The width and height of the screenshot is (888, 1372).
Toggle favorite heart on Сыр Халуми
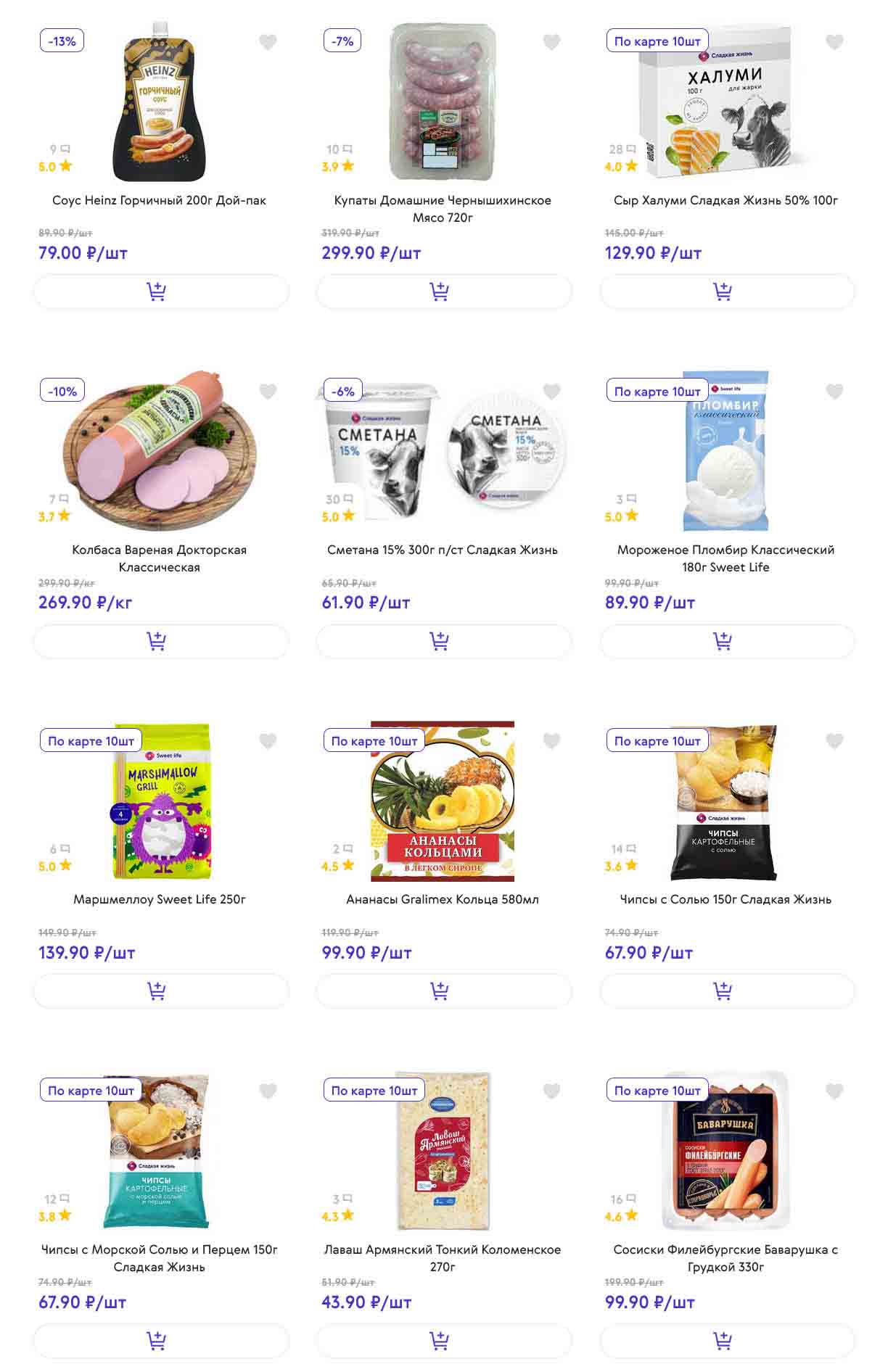tap(834, 42)
